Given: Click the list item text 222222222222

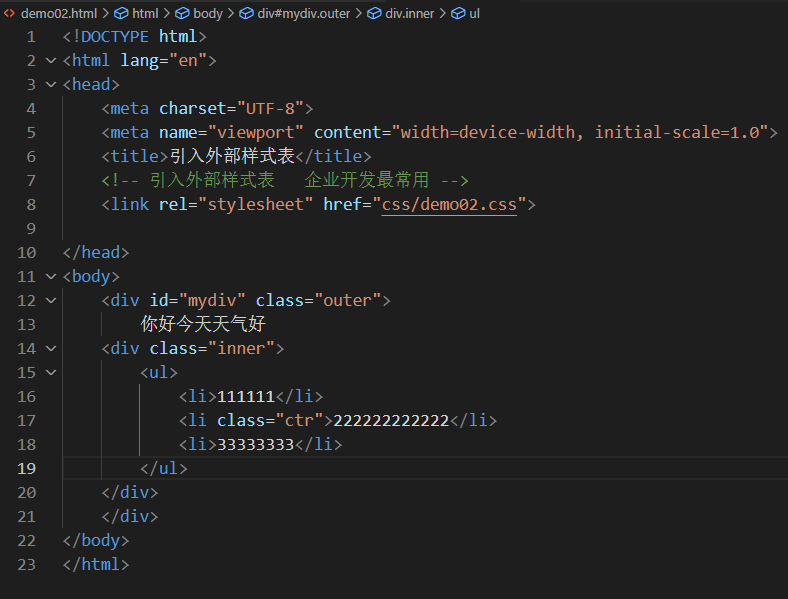Looking at the screenshot, I should 391,421.
